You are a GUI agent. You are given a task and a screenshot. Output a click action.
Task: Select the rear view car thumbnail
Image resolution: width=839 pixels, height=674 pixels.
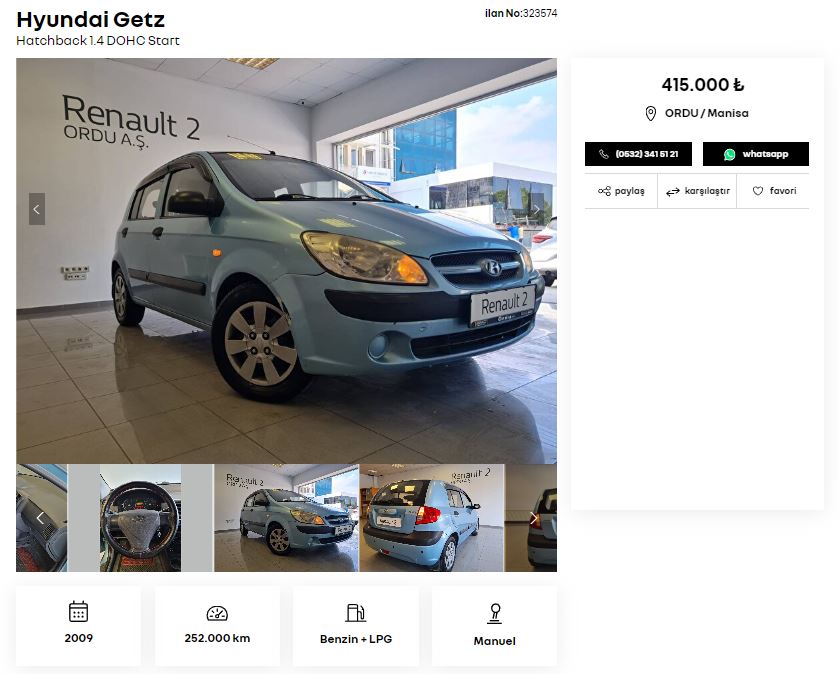click(x=431, y=518)
